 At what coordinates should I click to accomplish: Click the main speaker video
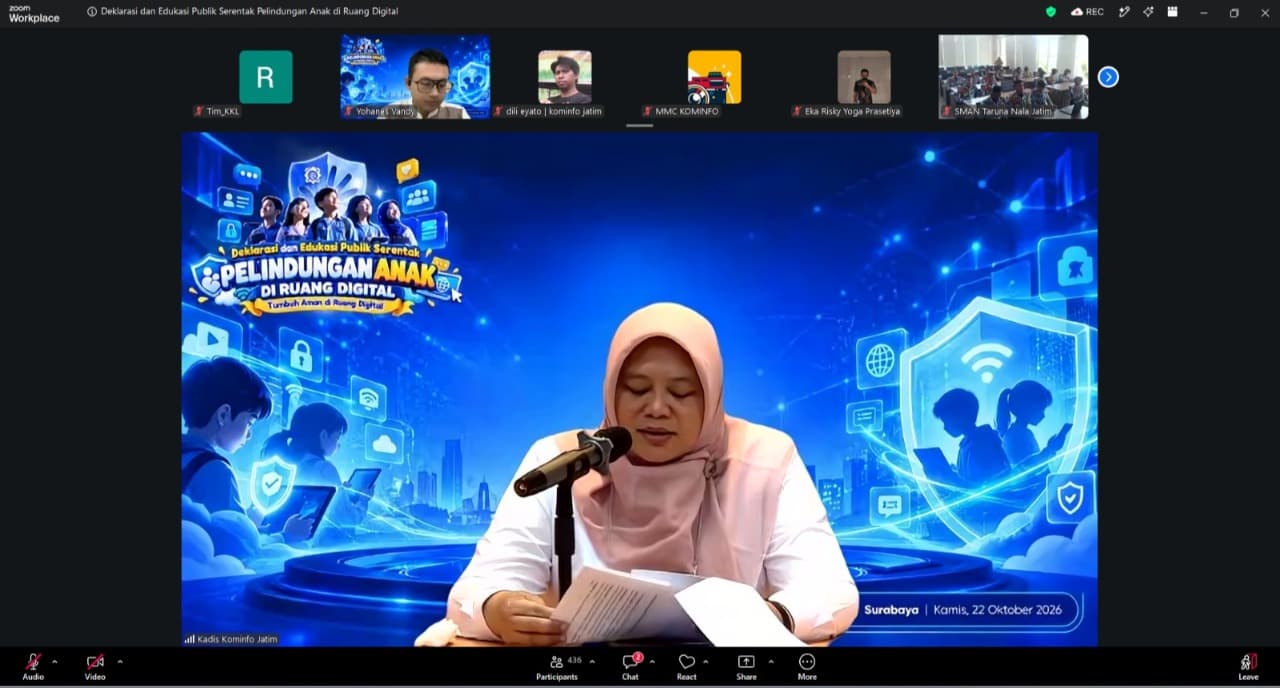(640, 390)
